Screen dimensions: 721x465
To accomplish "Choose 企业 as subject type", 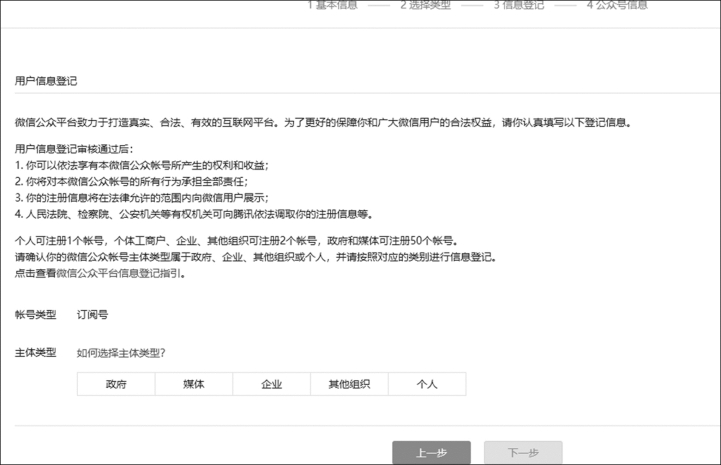I will pyautogui.click(x=271, y=384).
